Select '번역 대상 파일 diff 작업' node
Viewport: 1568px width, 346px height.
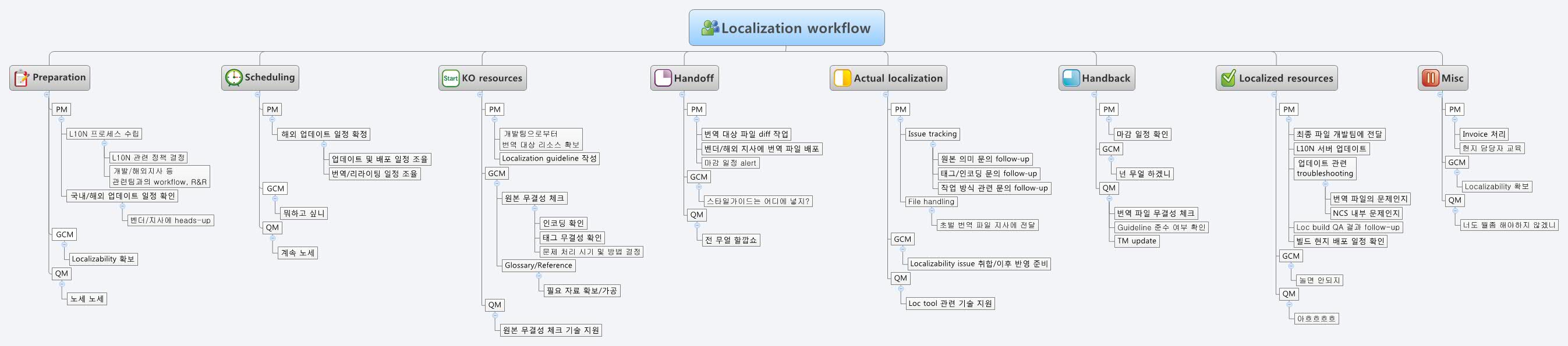[x=746, y=134]
